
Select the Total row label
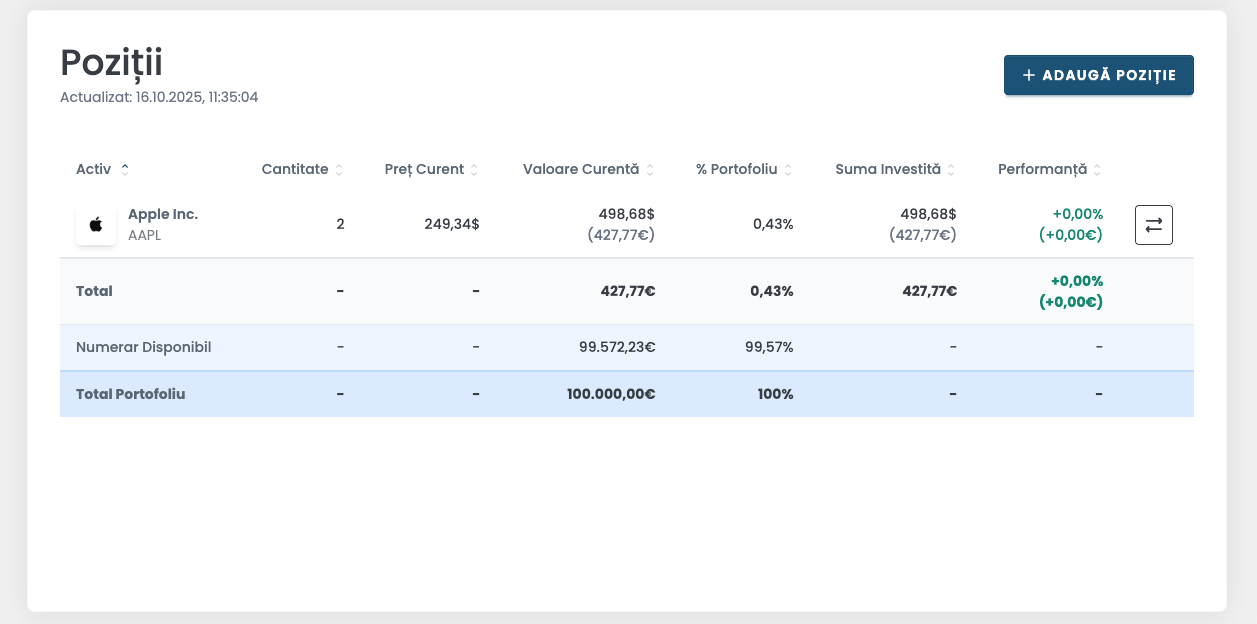click(94, 291)
